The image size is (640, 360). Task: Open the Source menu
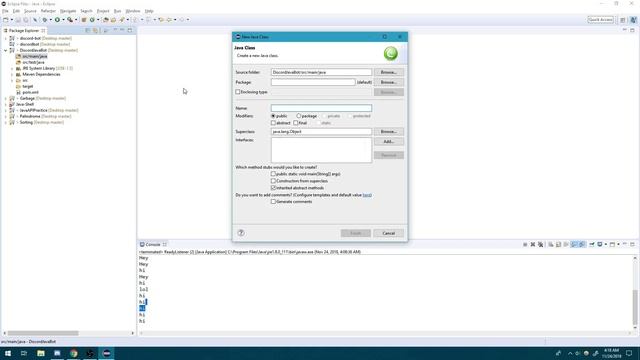[x=30, y=11]
